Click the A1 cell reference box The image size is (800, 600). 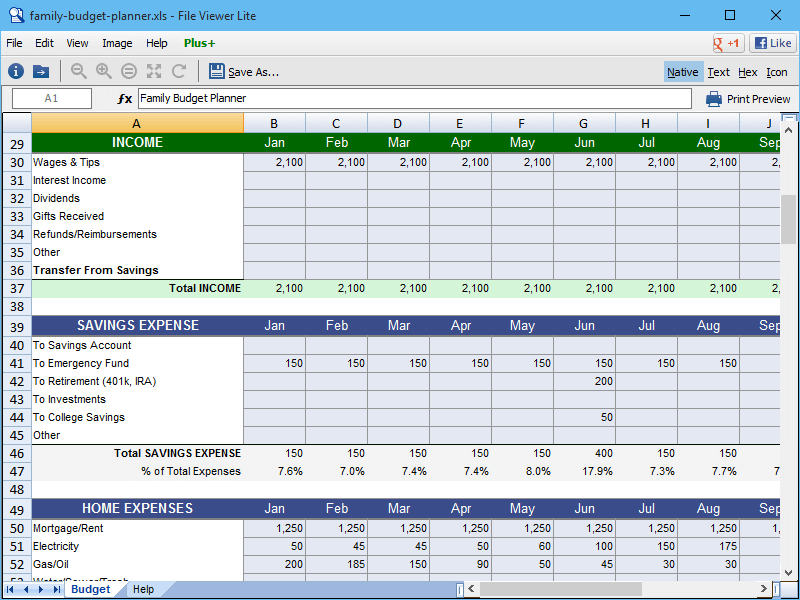click(x=52, y=99)
